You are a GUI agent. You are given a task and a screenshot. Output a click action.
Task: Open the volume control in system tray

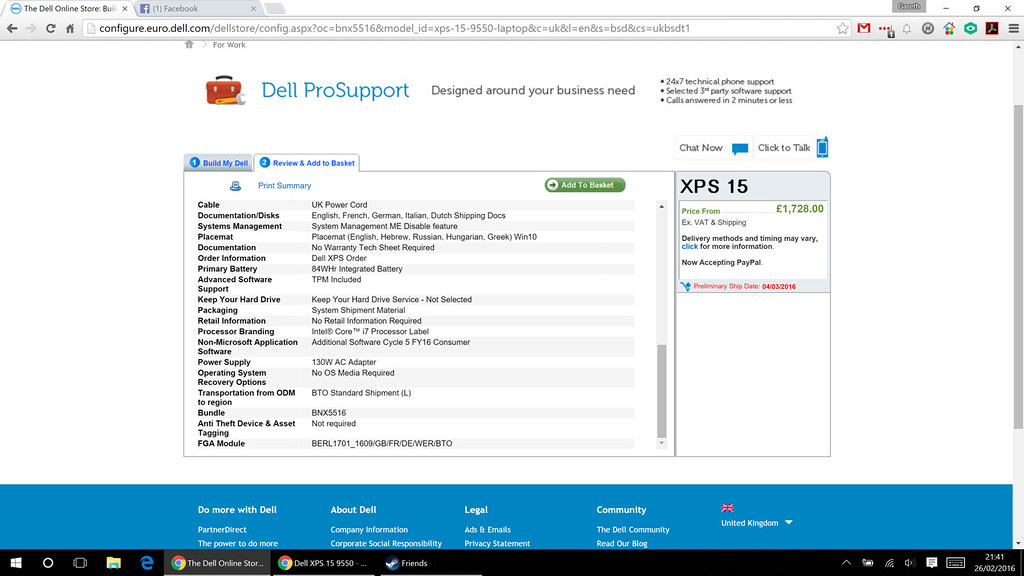[x=910, y=563]
